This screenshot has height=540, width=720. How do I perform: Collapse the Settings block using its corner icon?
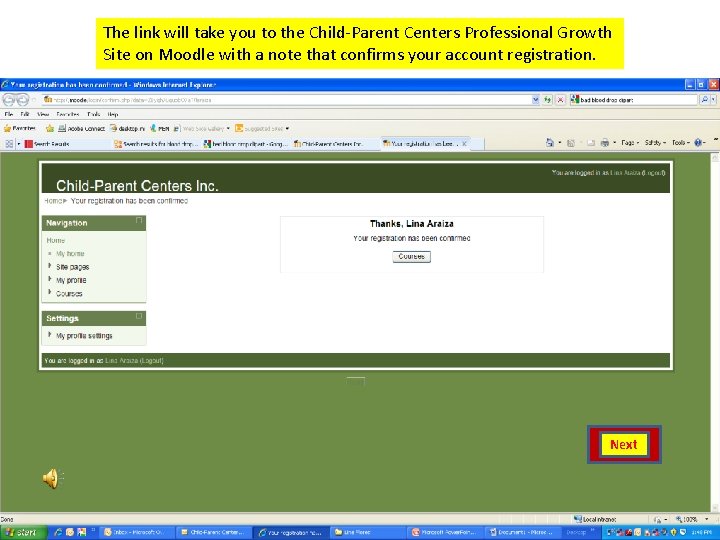tap(139, 316)
